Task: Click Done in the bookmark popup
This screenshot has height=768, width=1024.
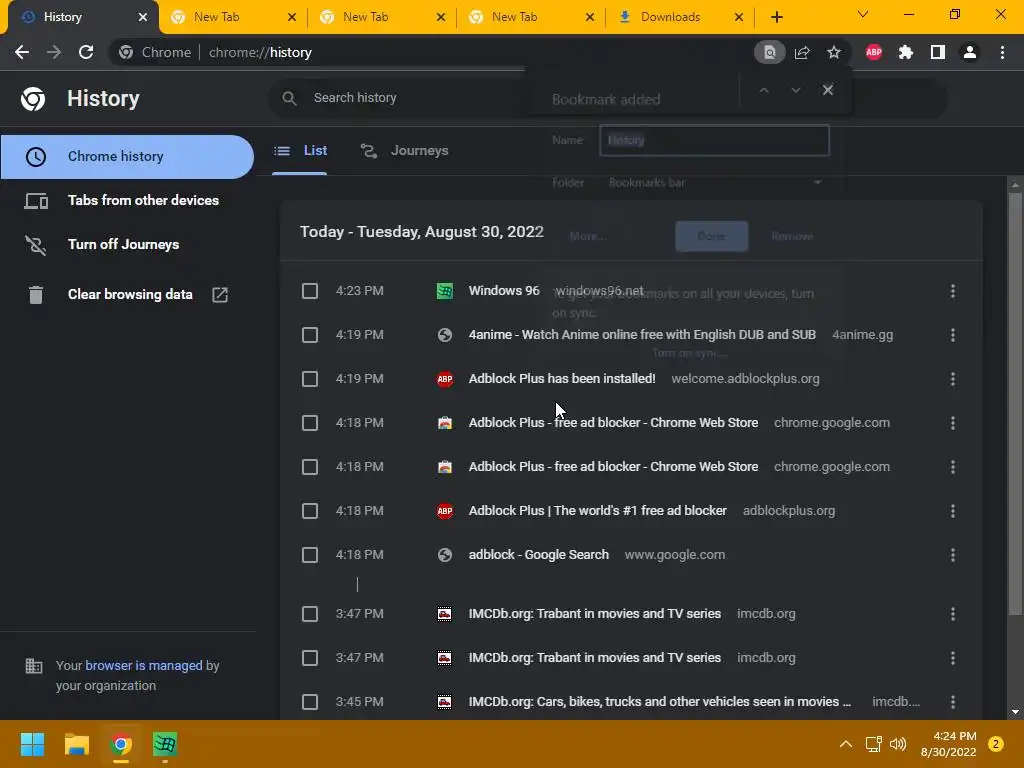Action: 711,236
